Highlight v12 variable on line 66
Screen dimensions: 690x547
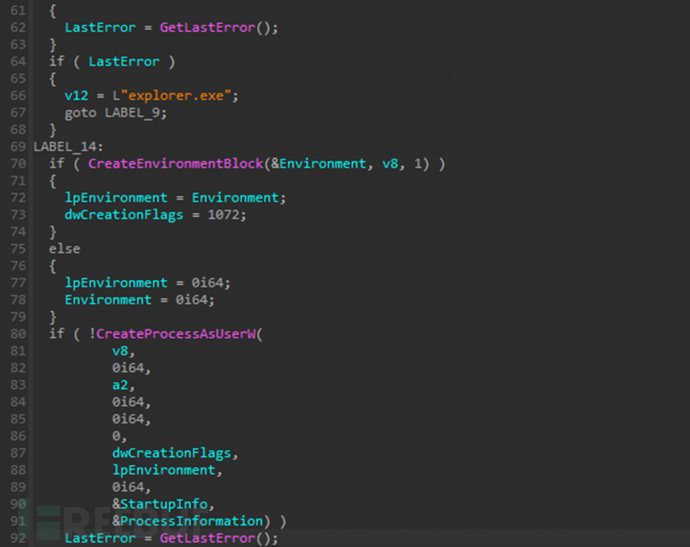tap(76, 95)
